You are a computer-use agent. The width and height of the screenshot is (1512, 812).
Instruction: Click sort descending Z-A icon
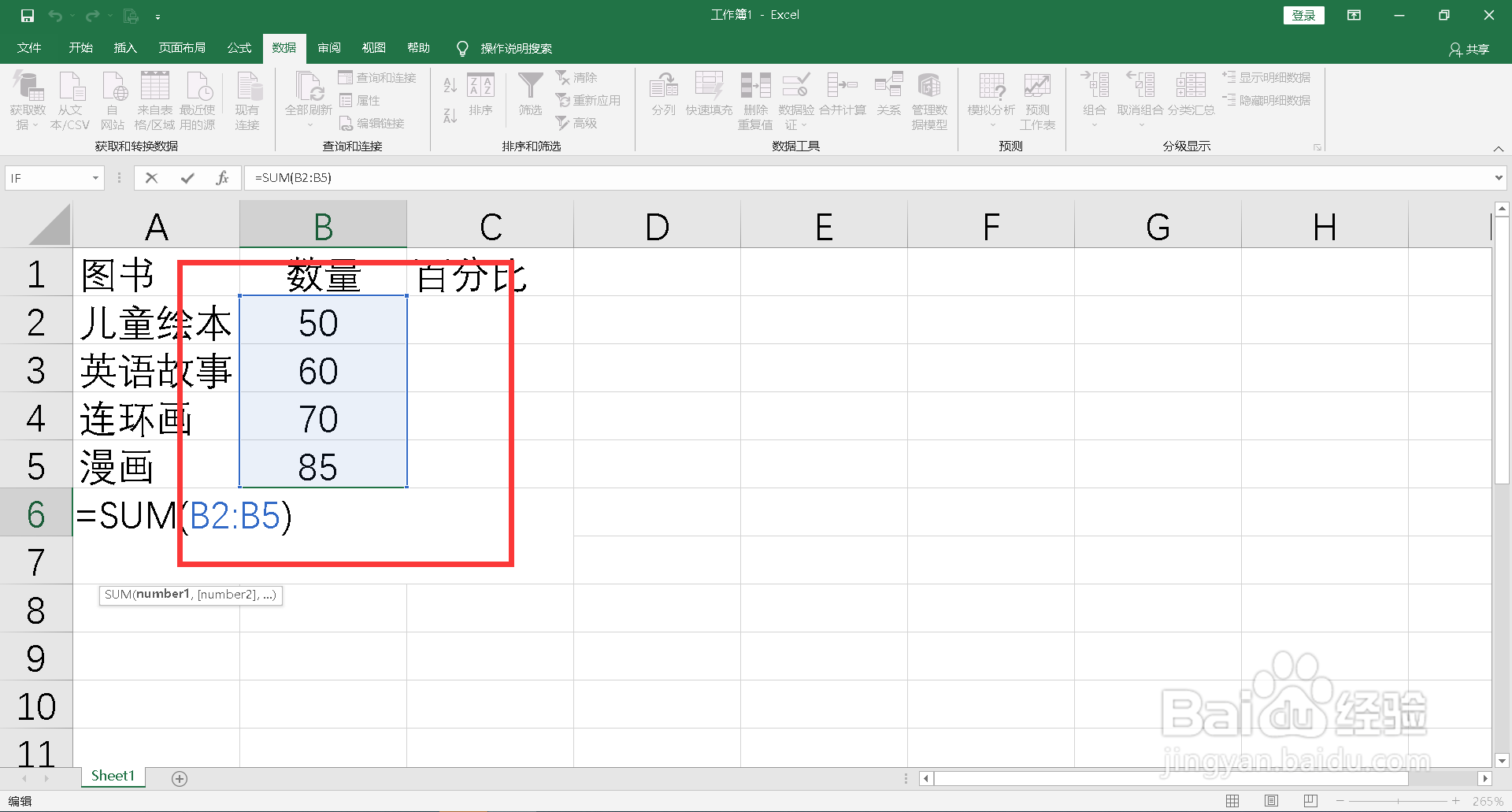pyautogui.click(x=450, y=116)
